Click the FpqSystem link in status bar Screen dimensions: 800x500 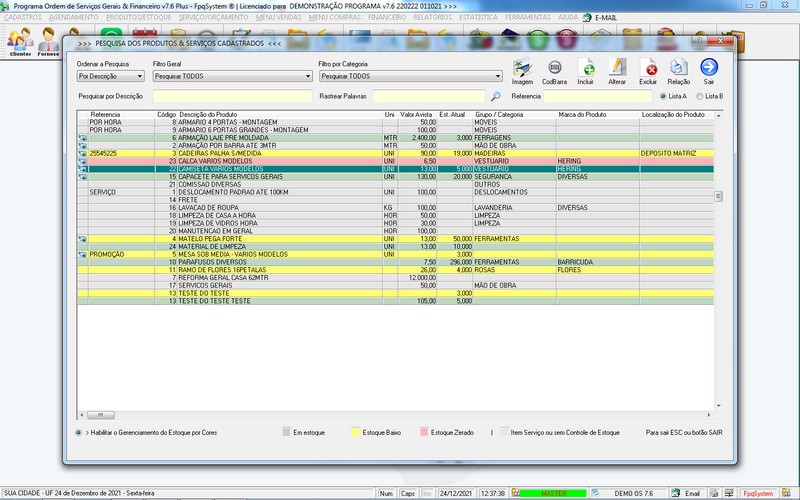757,493
